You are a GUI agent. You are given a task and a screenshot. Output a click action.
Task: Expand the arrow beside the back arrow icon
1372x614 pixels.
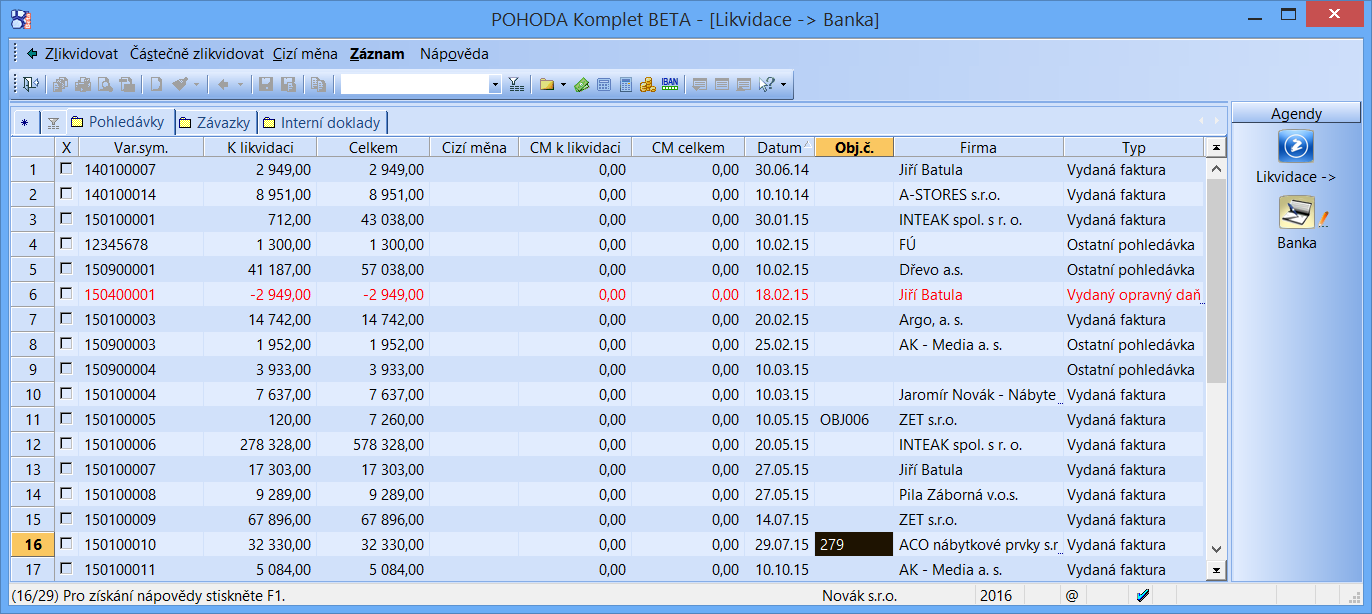coord(240,85)
